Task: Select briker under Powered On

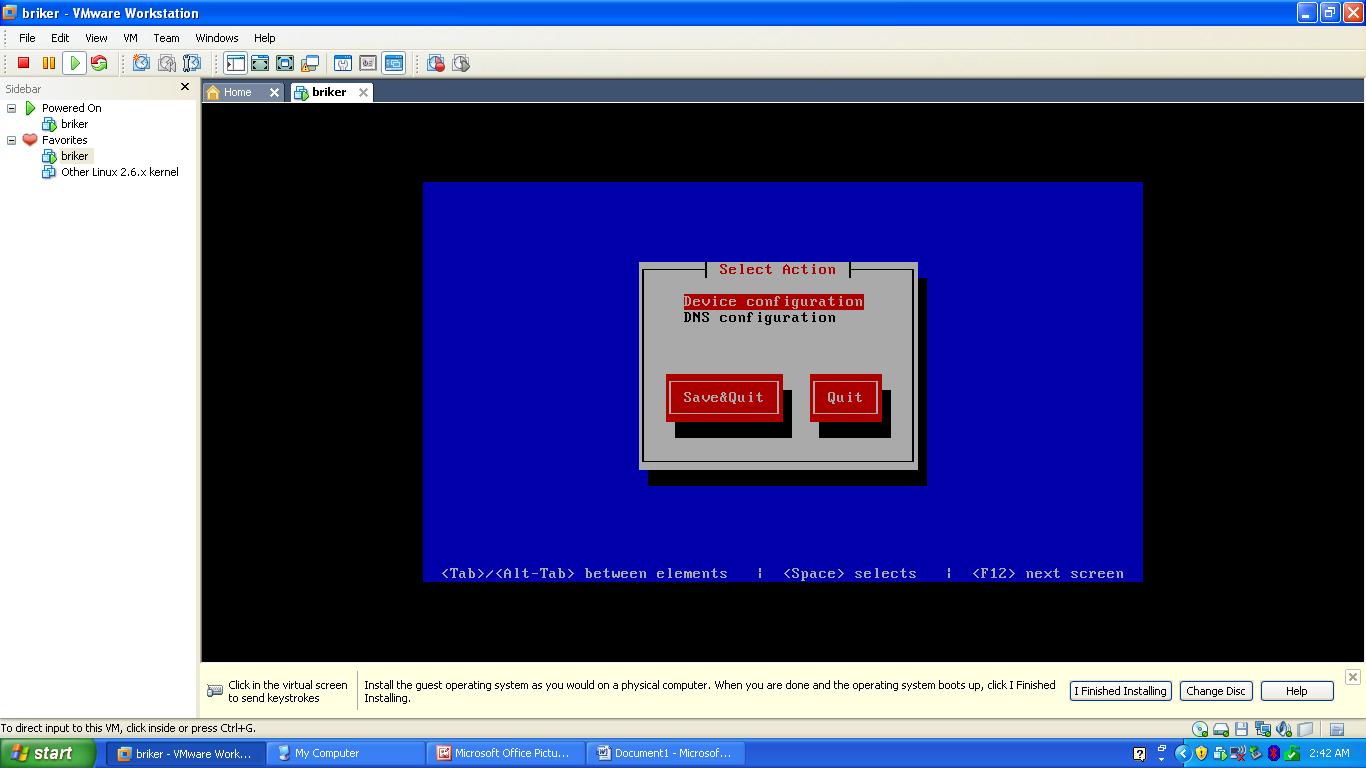Action: 74,124
